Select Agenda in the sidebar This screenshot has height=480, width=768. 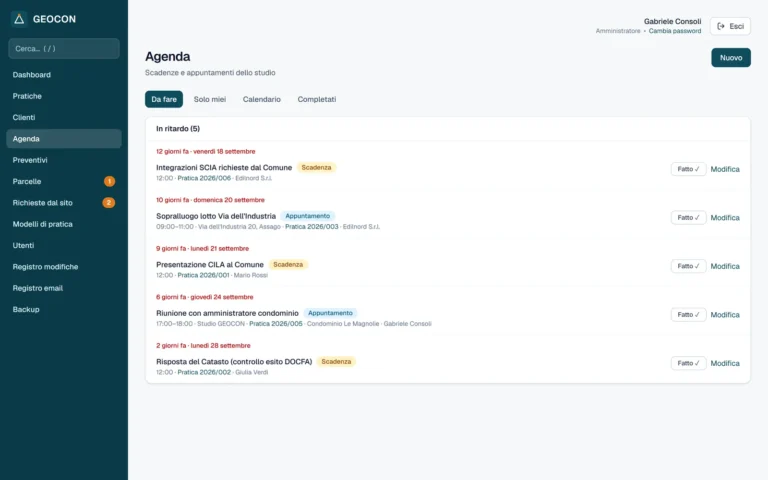[x=64, y=139]
